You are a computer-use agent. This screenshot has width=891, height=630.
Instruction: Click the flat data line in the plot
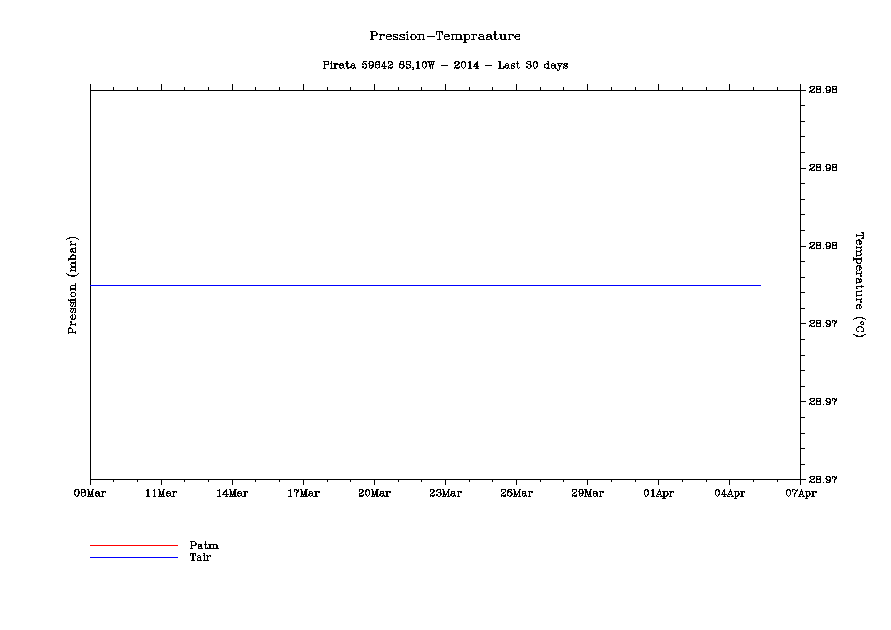click(425, 285)
